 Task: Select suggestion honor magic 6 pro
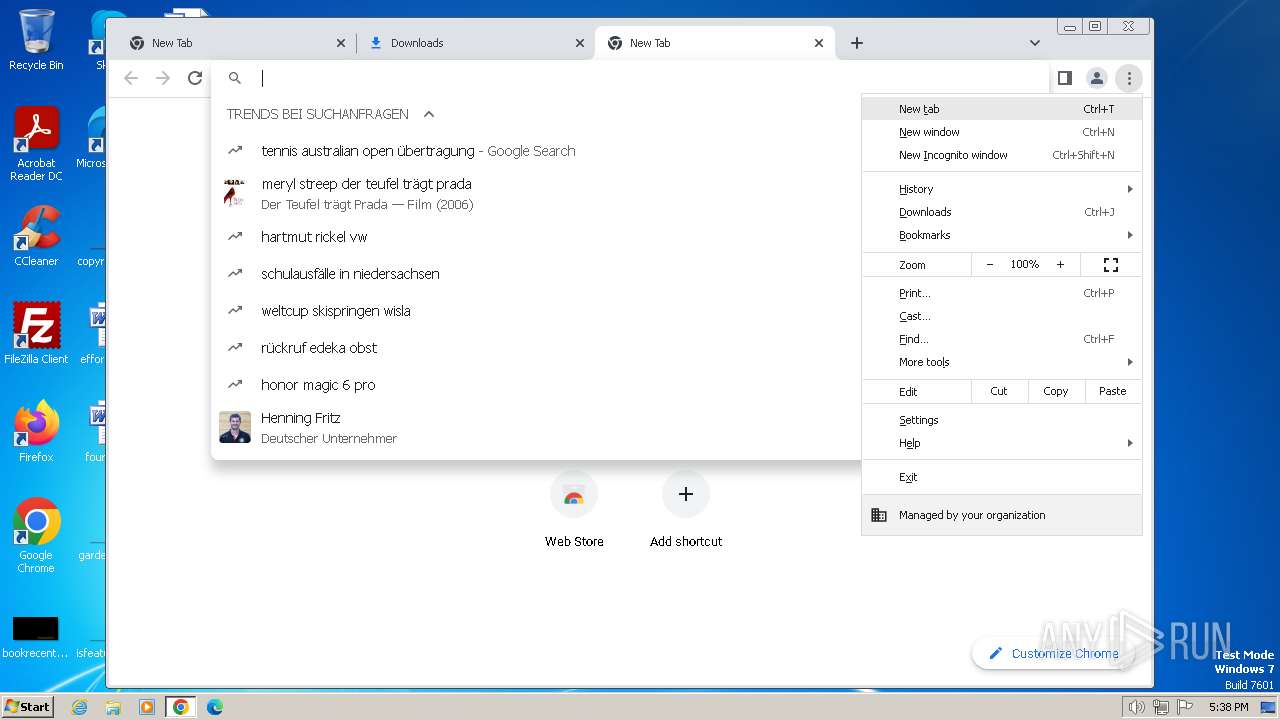point(536,385)
